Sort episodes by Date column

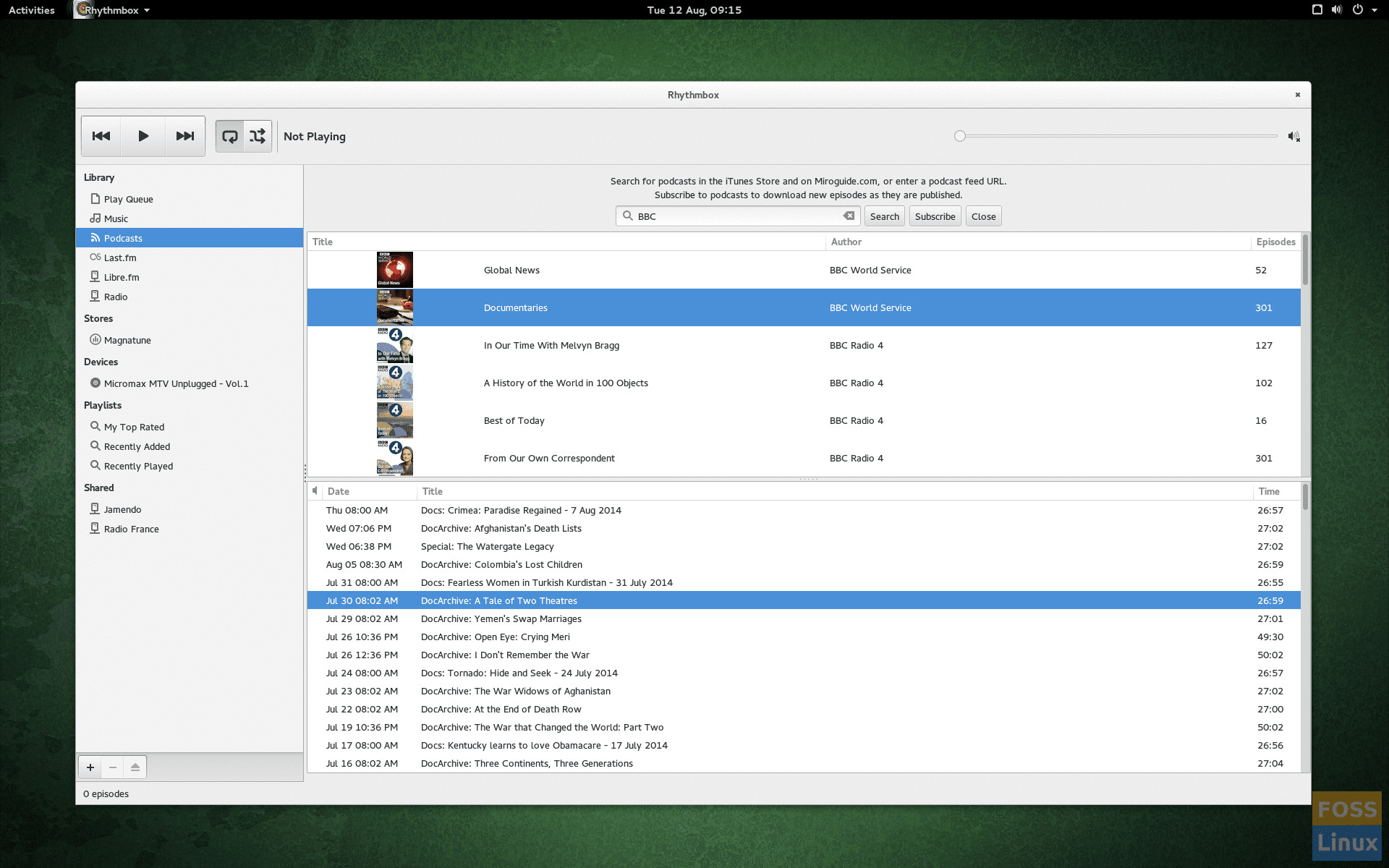[x=370, y=491]
